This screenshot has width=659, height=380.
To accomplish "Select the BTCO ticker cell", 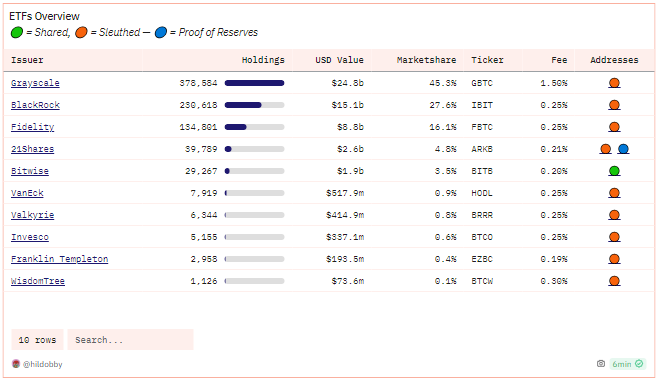I will (482, 237).
